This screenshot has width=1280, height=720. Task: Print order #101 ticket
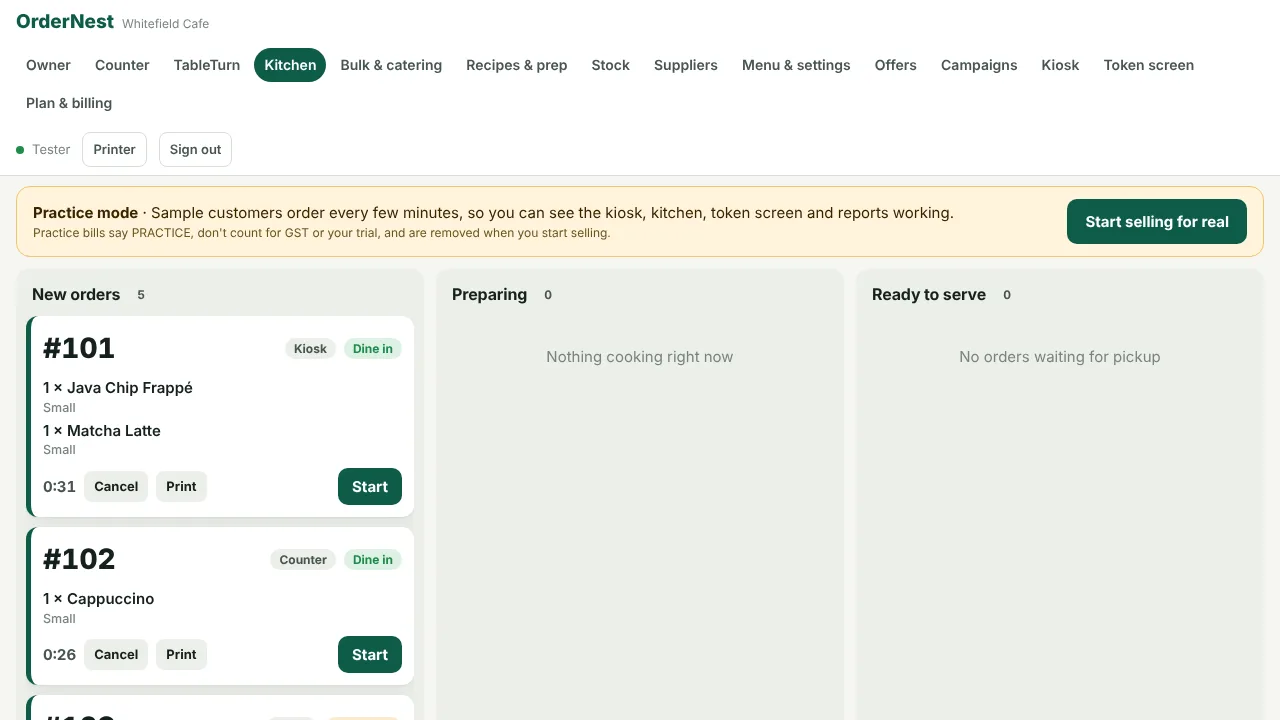[181, 487]
